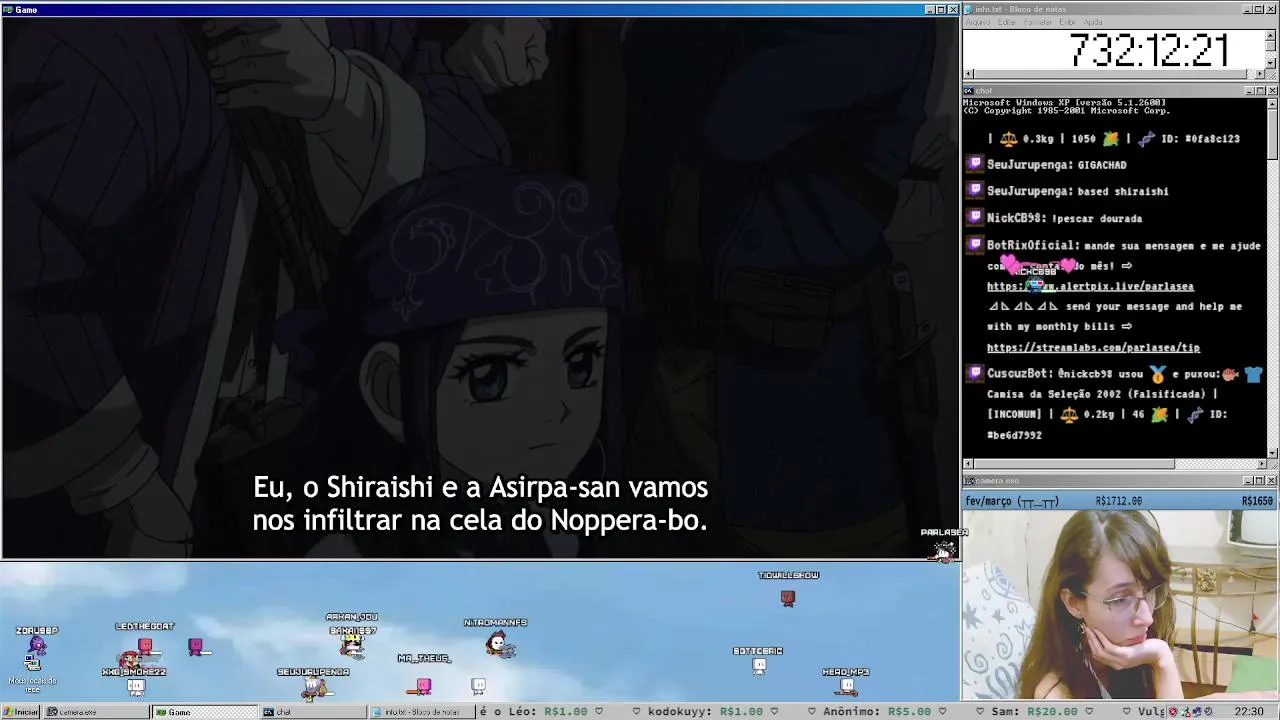Open the Formatar menu in Bloco de notas
This screenshot has height=720, width=1280.
[1038, 22]
